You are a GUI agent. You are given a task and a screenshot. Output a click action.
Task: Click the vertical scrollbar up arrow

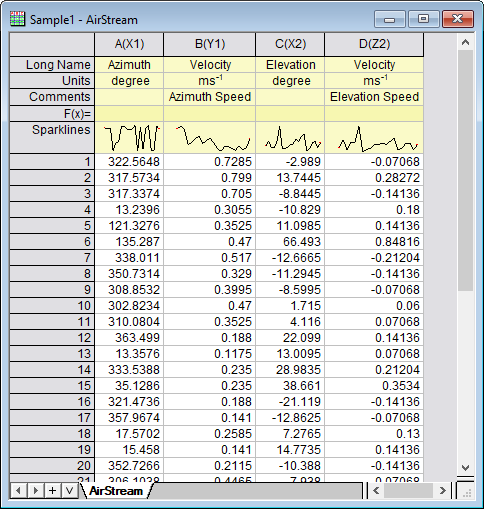(466, 42)
